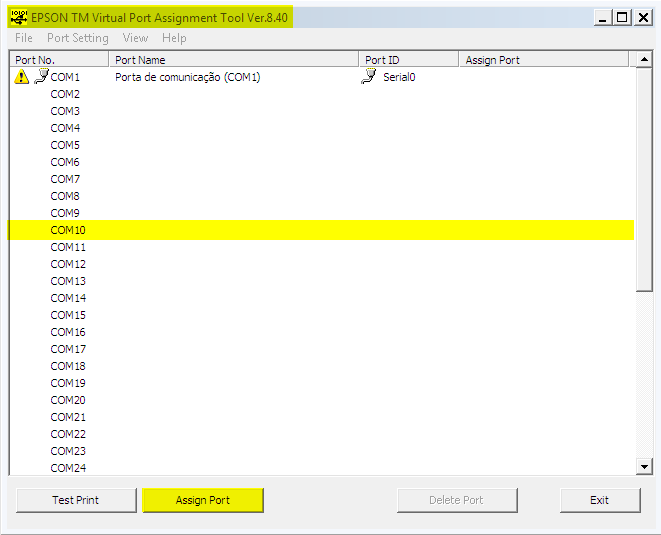The width and height of the screenshot is (661, 535).
Task: Select the COM4 row
Action: (x=322, y=128)
